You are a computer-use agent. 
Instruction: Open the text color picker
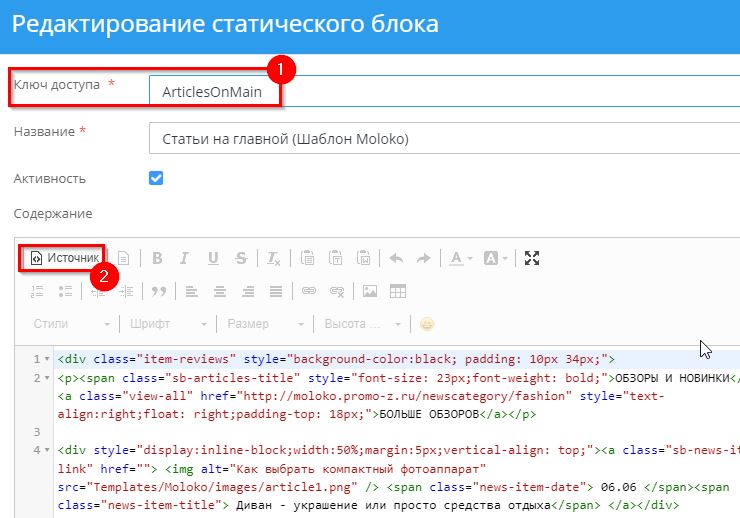[460, 258]
